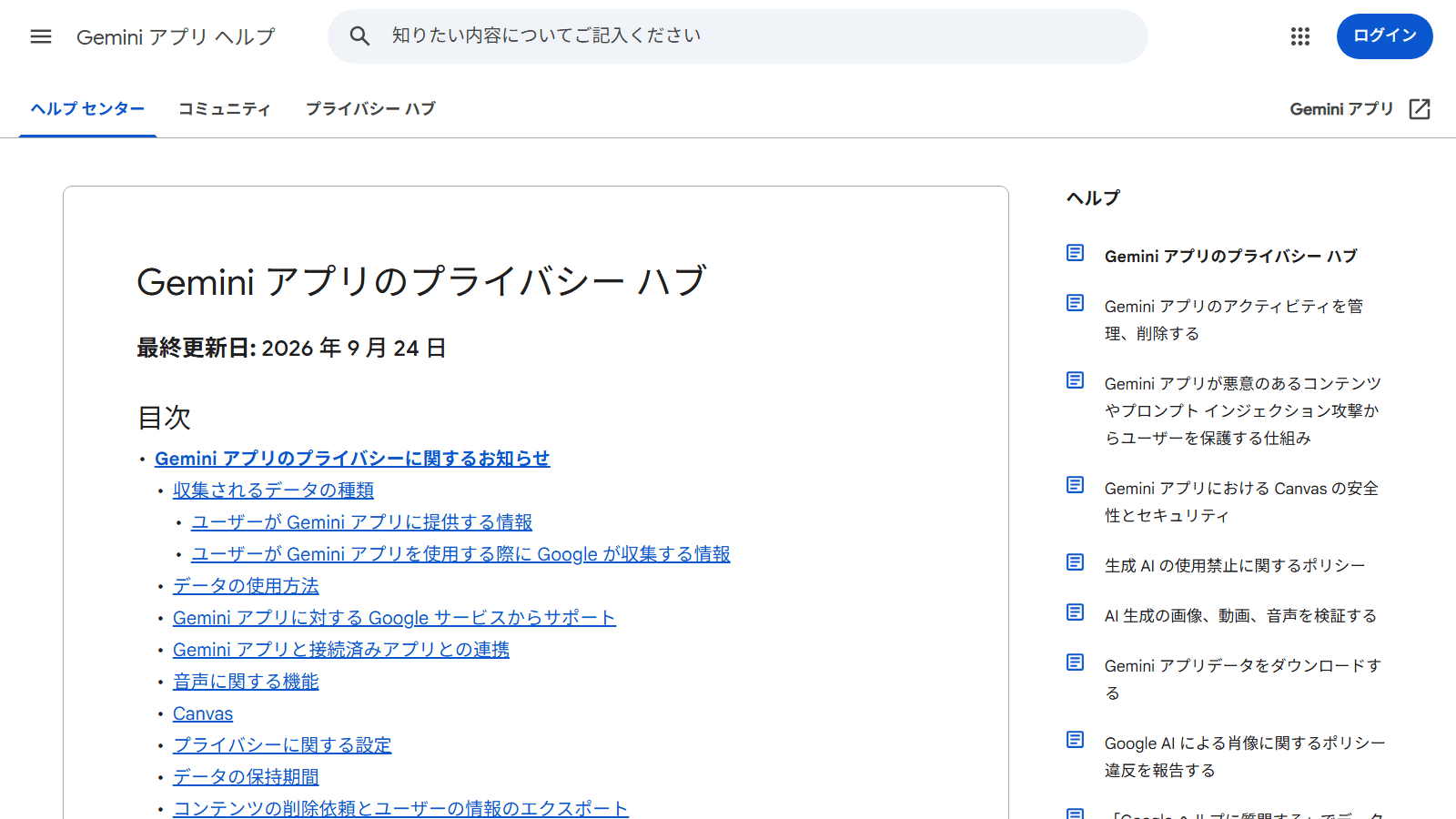Open the プライバシー ハブ tab

[x=370, y=109]
